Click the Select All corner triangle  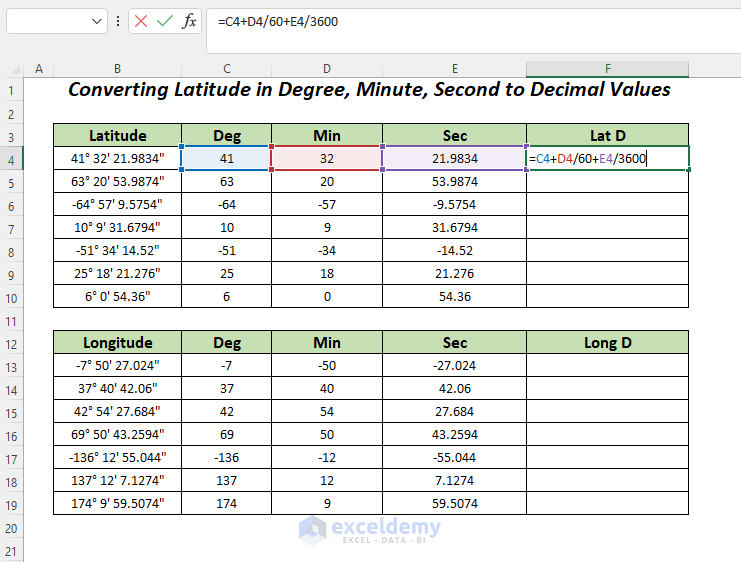point(14,69)
